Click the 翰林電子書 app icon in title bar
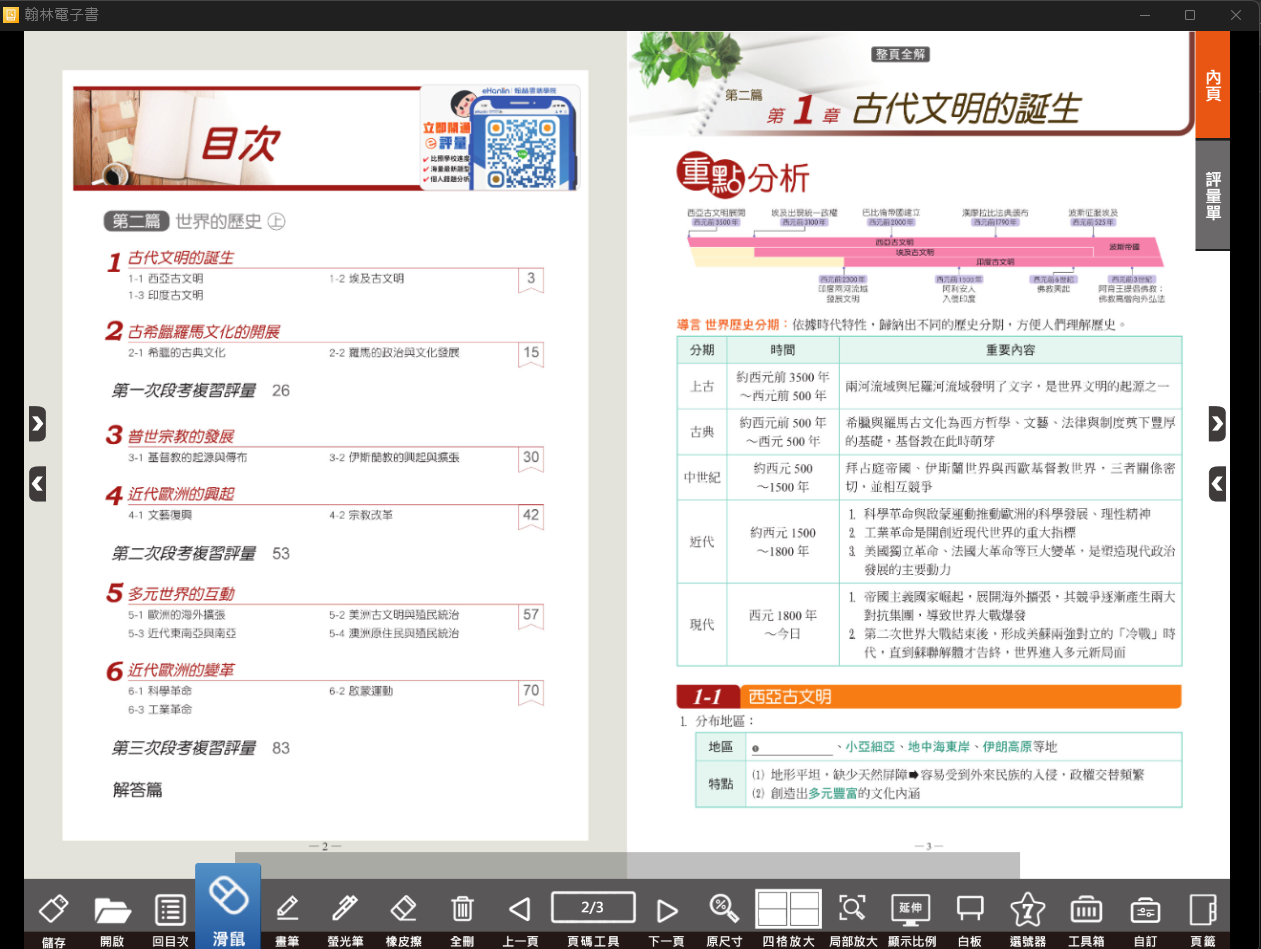This screenshot has height=949, width=1261. (11, 15)
